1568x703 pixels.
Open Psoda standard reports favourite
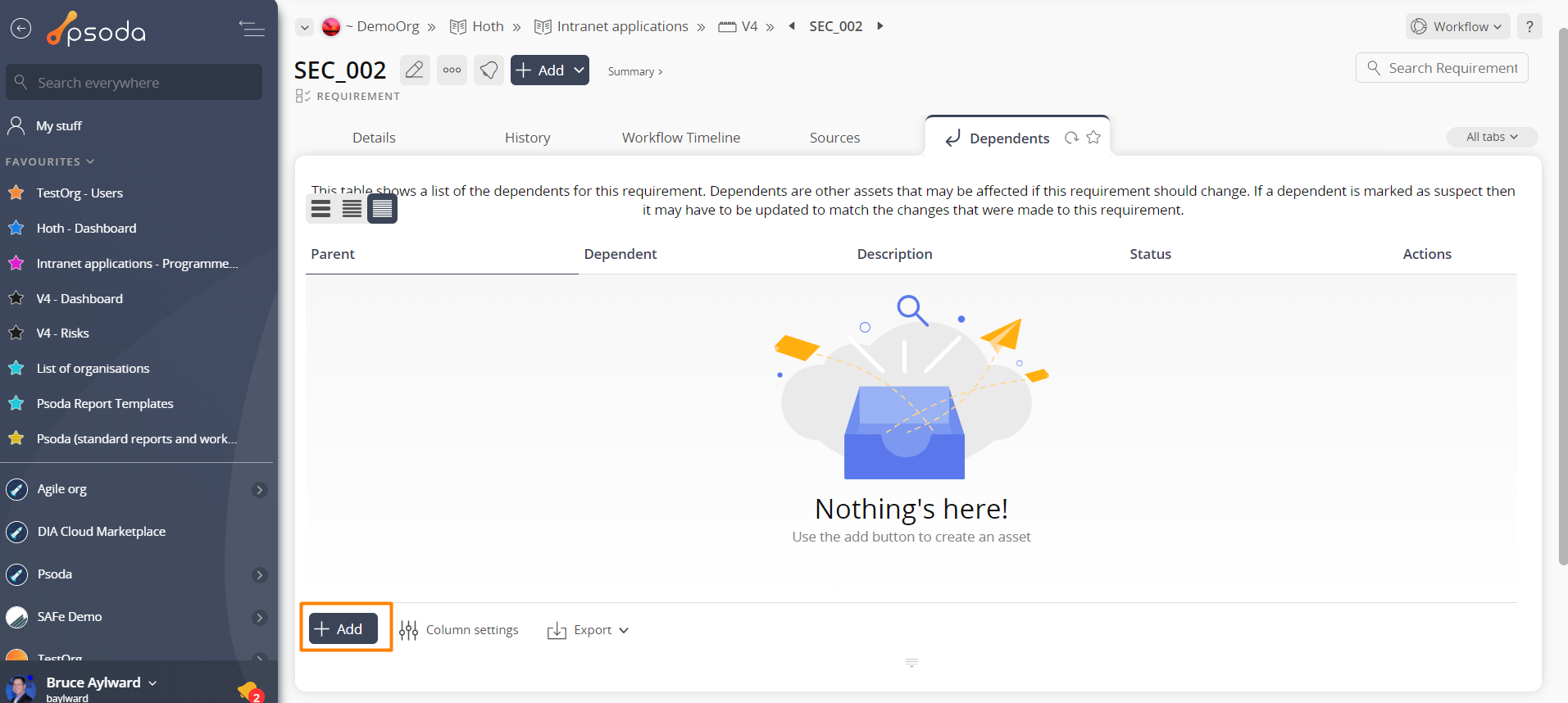(137, 438)
